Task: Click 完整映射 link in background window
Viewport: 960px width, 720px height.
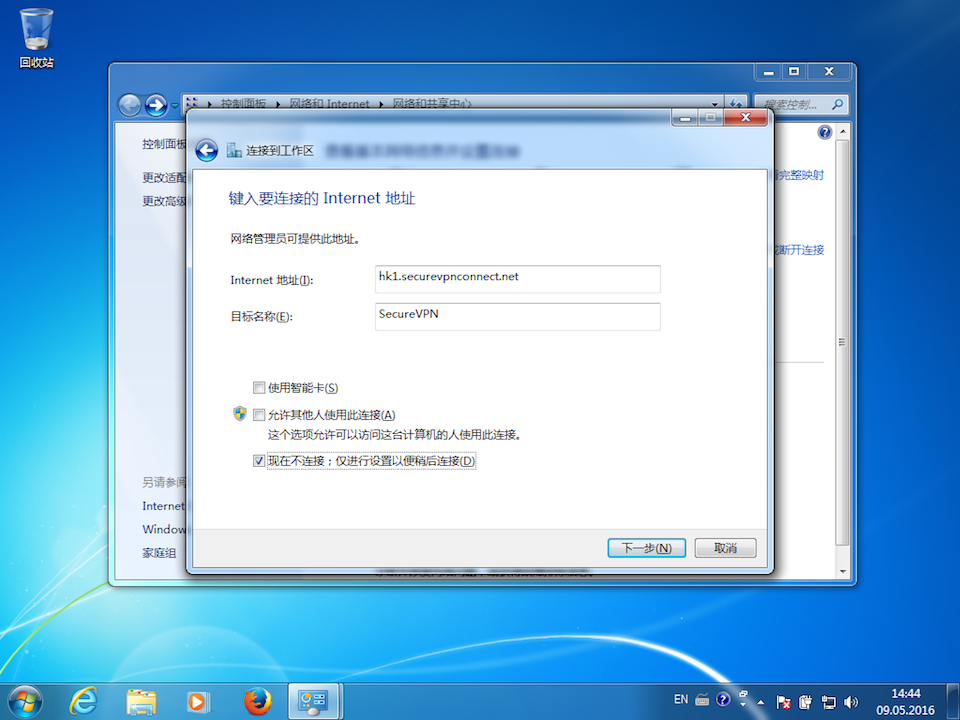Action: (x=800, y=175)
